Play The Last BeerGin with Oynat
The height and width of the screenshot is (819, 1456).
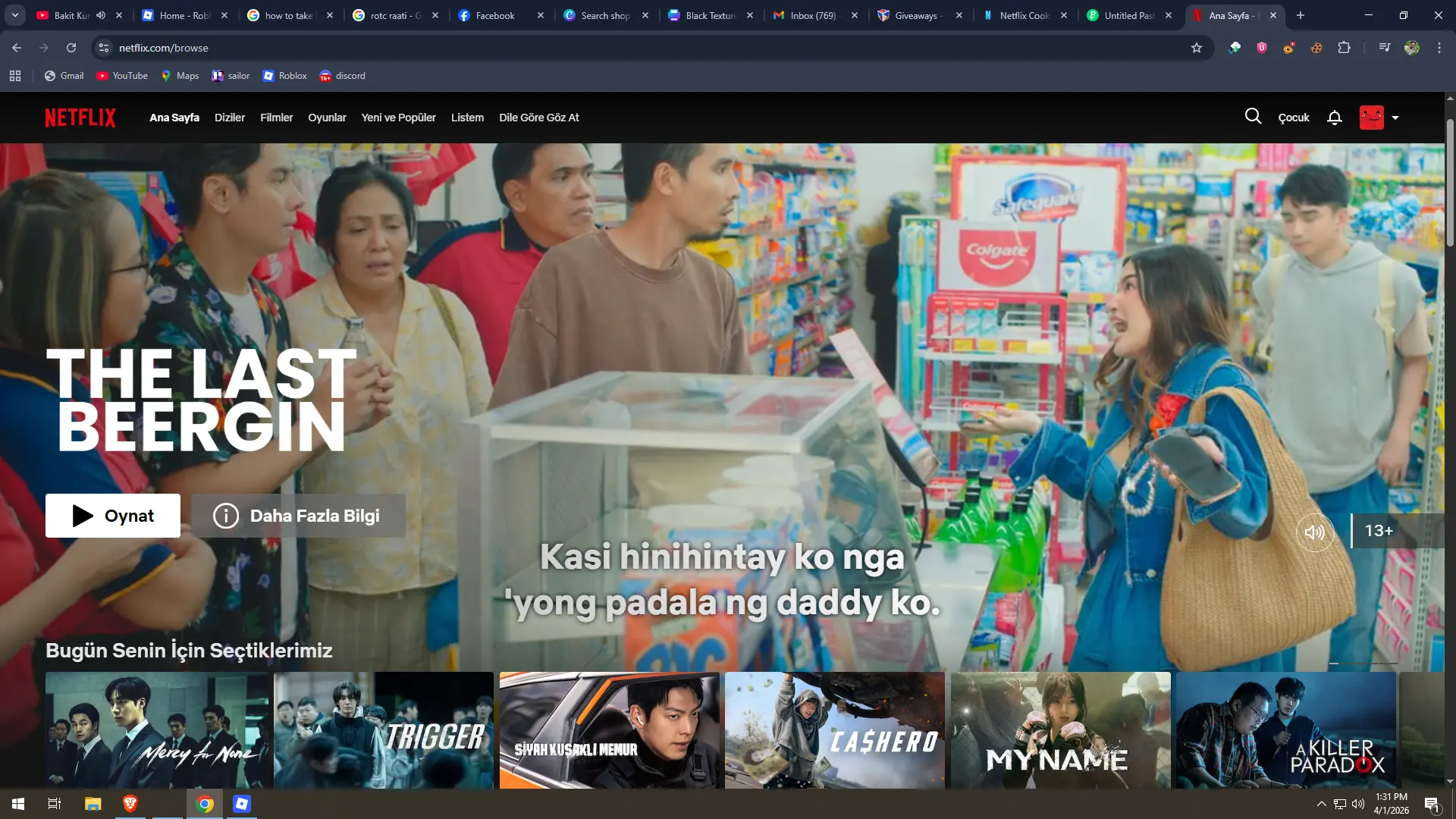tap(113, 516)
